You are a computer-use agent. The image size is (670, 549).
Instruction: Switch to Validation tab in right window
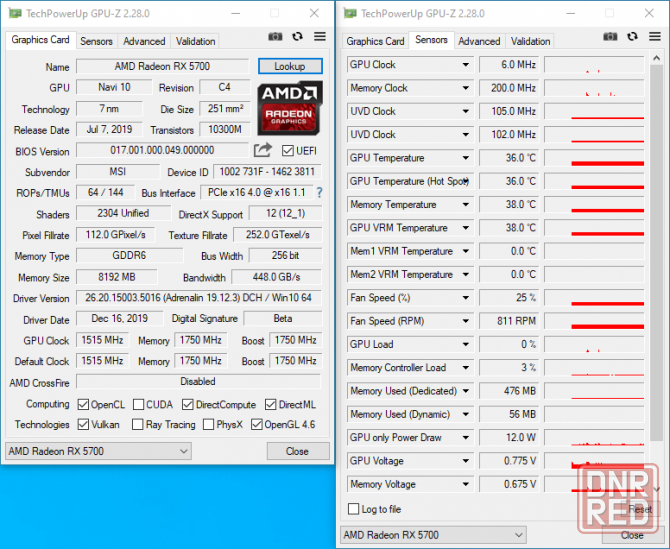(x=530, y=41)
